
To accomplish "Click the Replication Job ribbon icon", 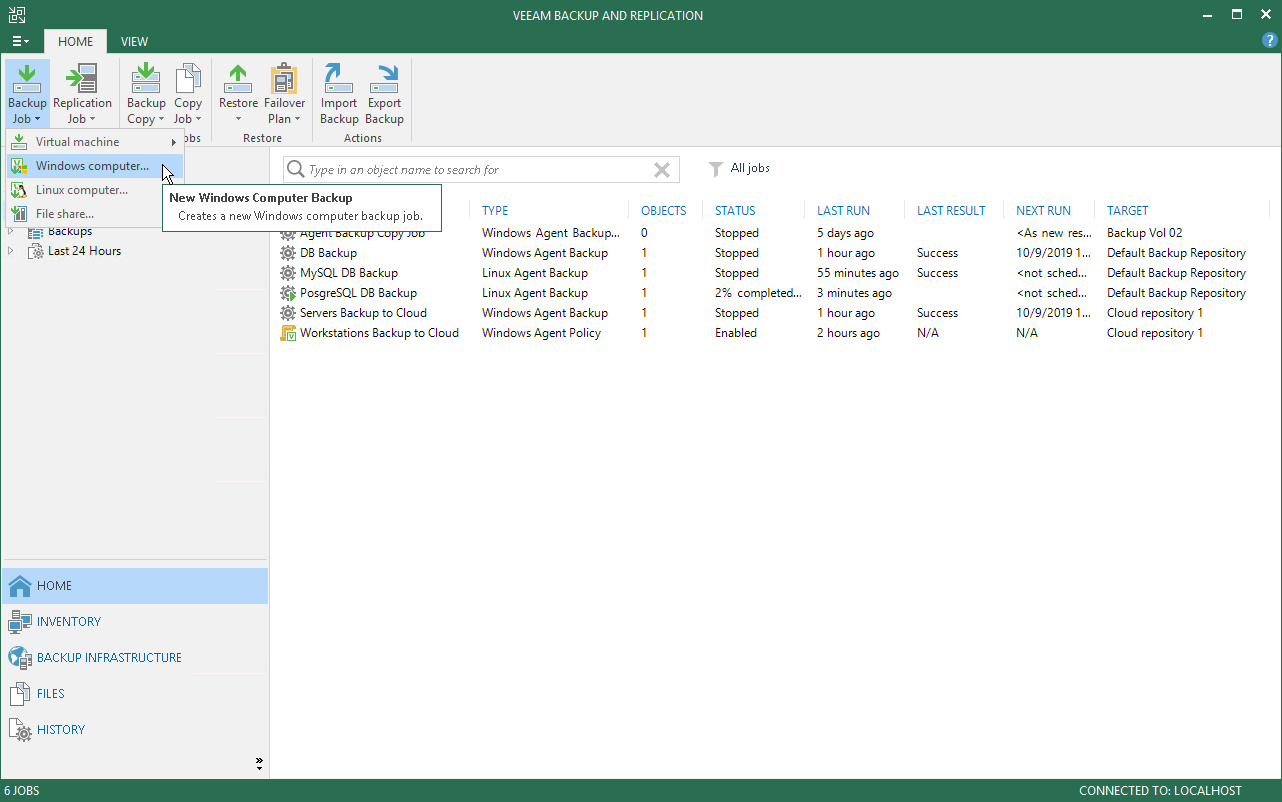I will coord(82,94).
